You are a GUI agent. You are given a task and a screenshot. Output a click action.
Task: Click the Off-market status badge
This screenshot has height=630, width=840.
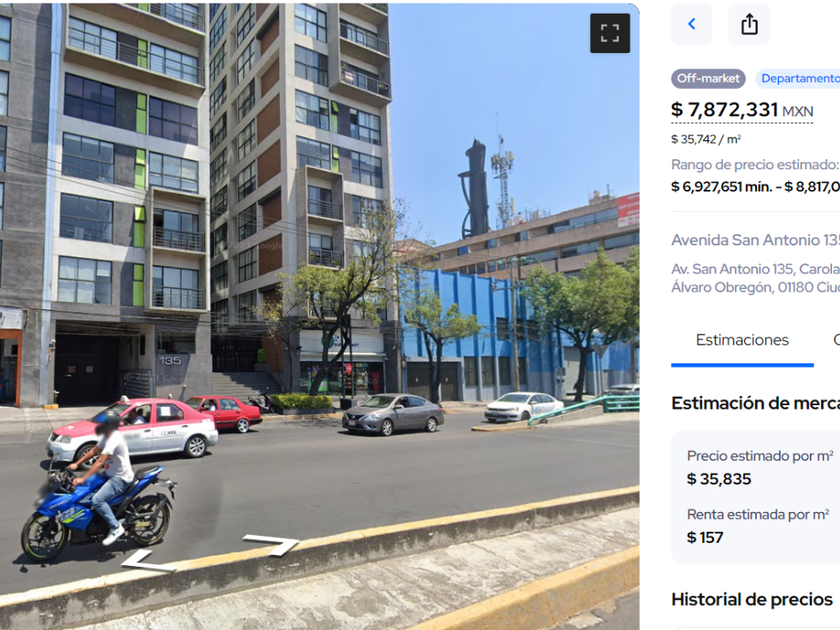(x=708, y=79)
